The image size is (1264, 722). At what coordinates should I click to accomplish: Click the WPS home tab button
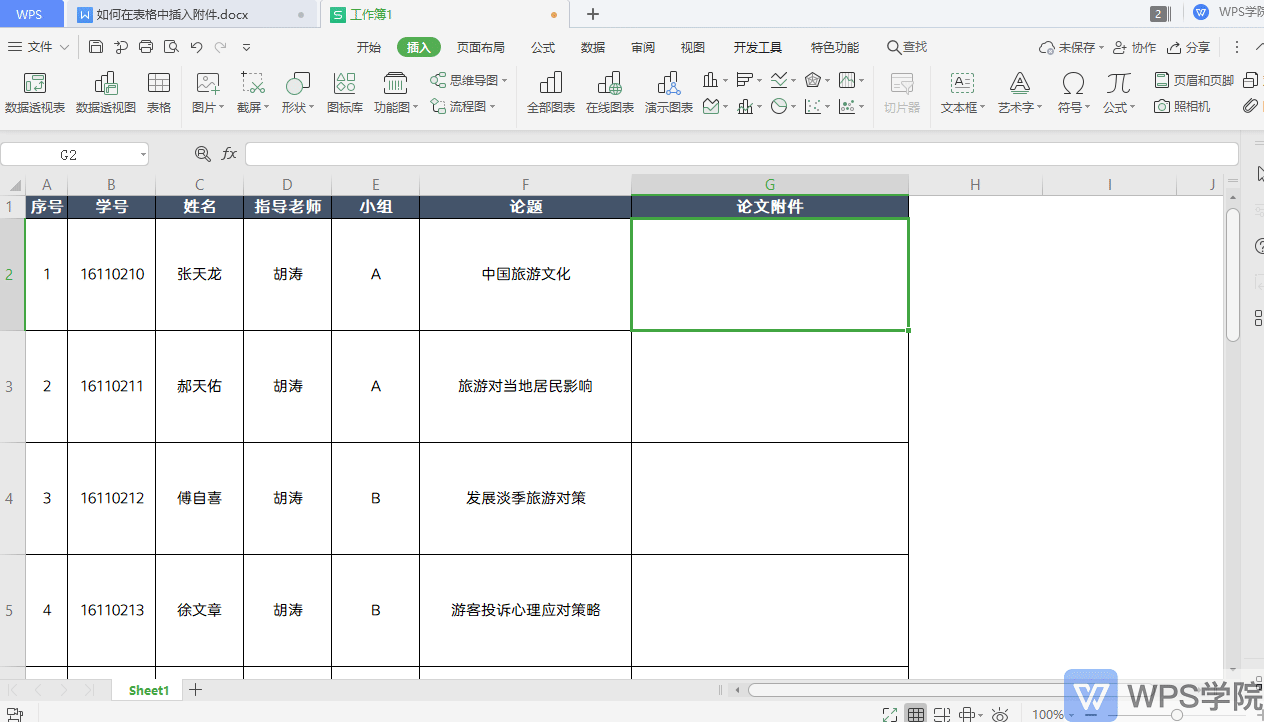tap(29, 15)
